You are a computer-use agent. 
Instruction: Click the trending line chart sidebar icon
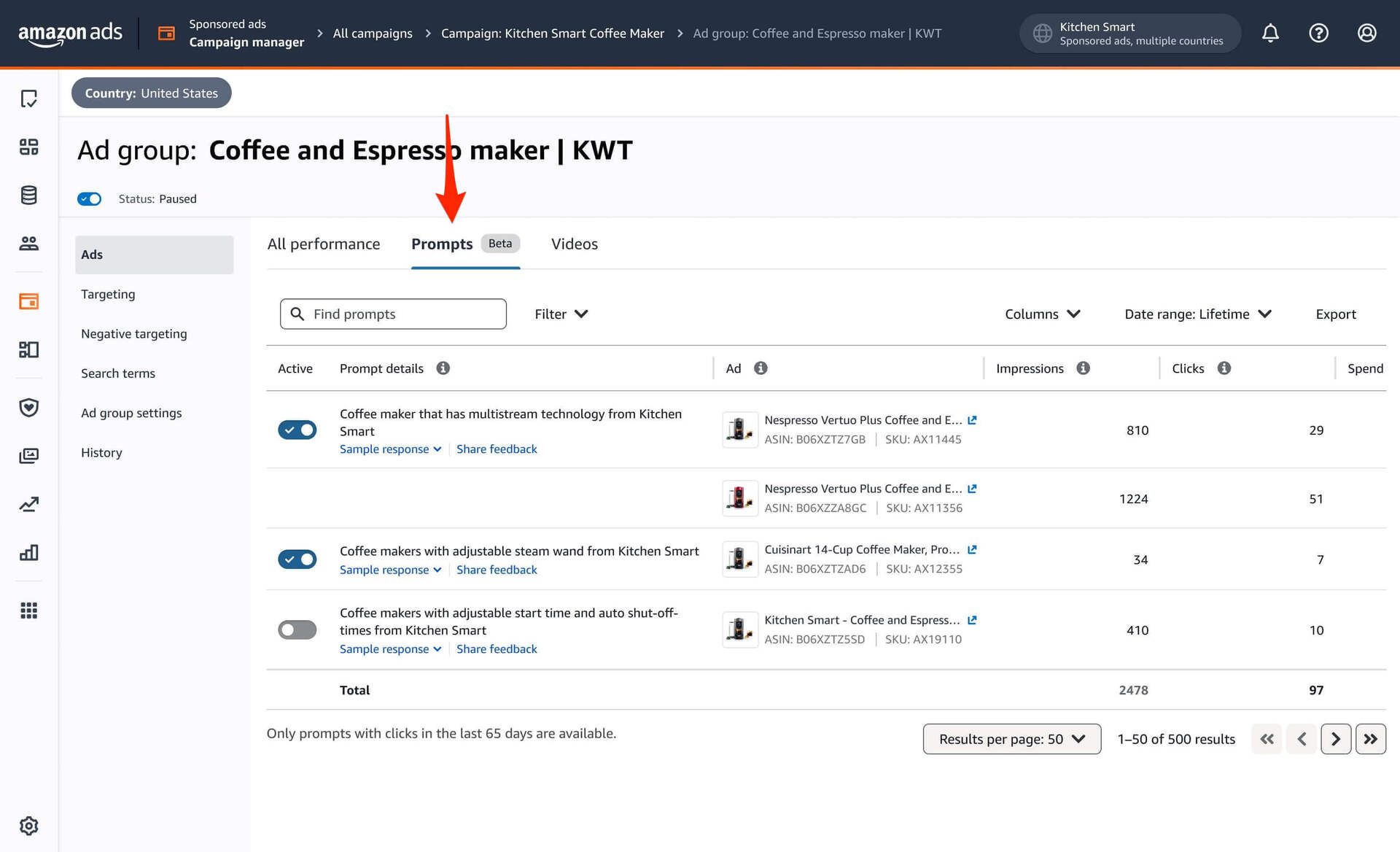[x=28, y=504]
